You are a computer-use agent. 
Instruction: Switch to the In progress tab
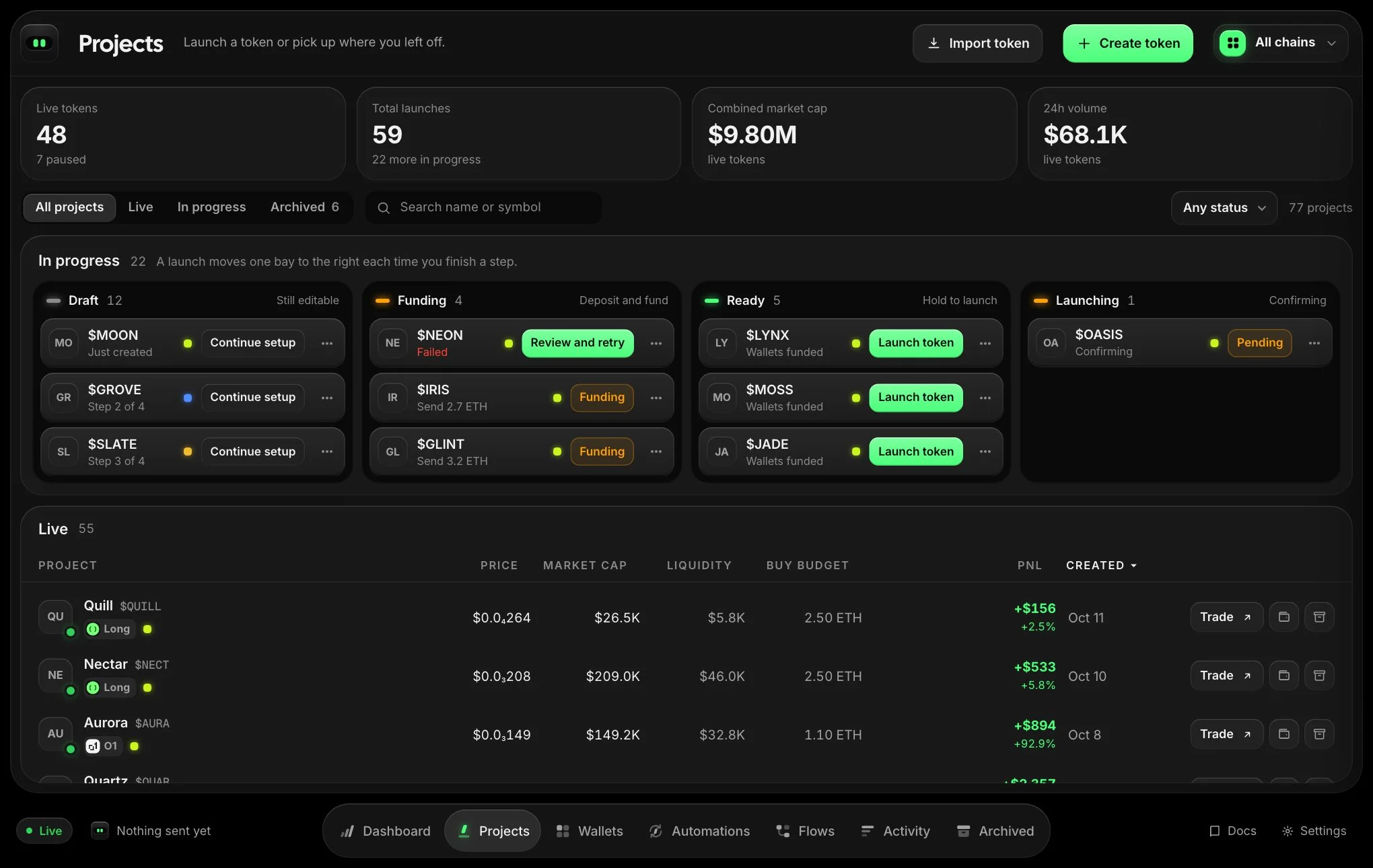coord(211,207)
